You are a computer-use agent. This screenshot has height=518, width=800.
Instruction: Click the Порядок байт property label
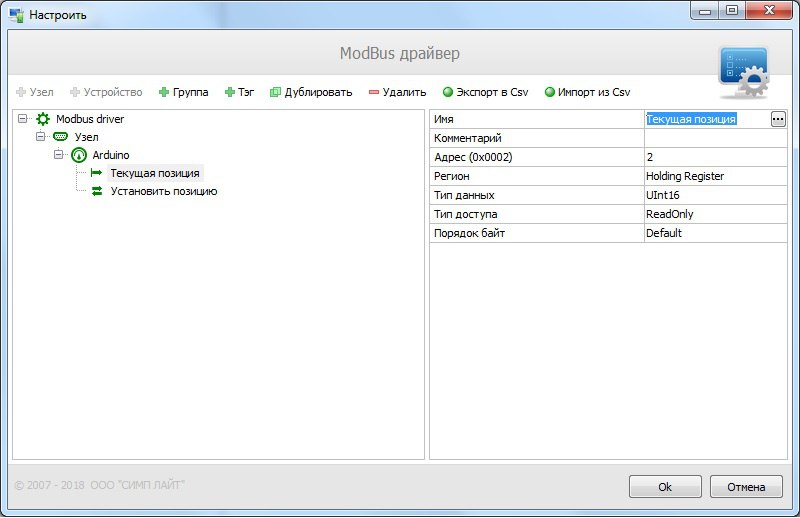[x=469, y=233]
